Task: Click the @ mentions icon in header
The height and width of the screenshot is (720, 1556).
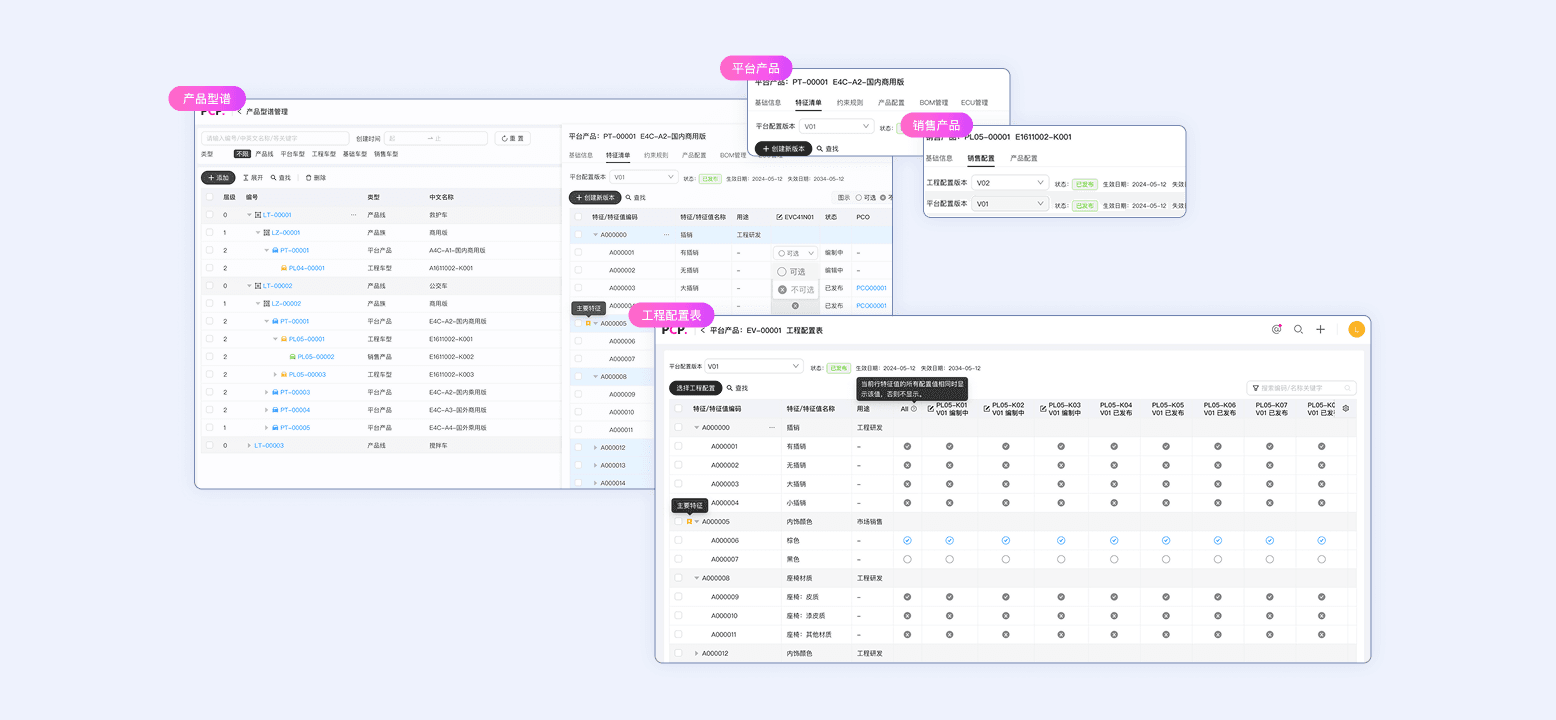Action: [1276, 329]
